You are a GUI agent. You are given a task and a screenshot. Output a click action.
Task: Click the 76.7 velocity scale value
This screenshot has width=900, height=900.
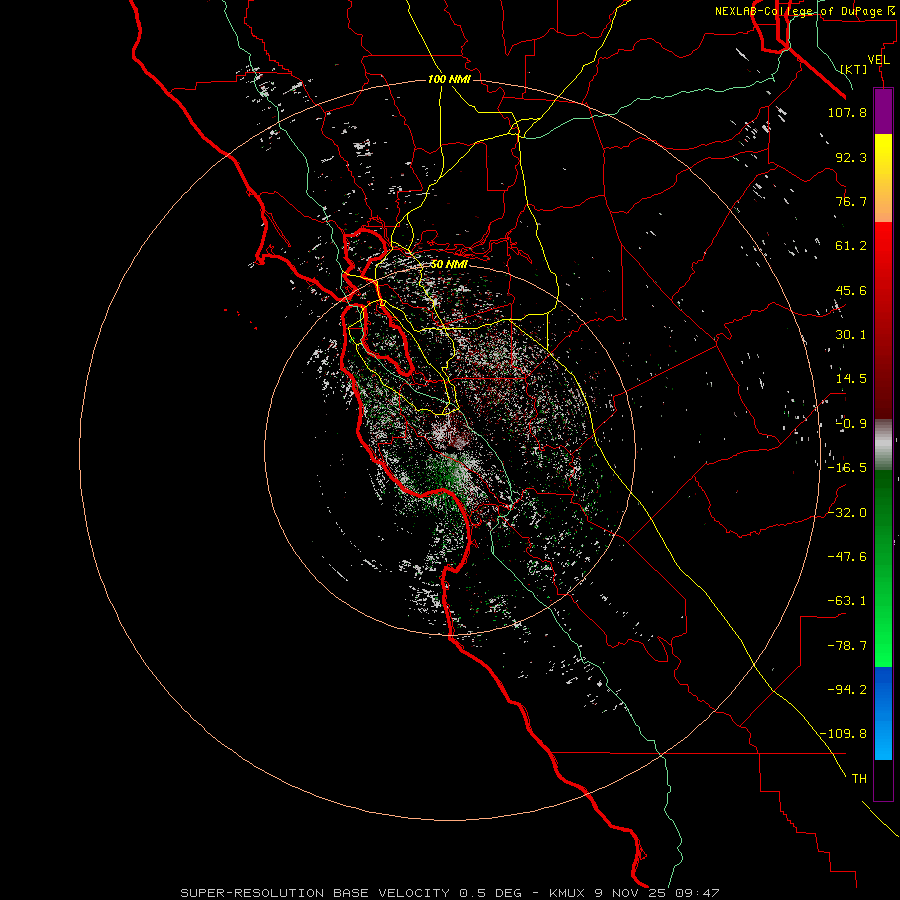tap(851, 201)
